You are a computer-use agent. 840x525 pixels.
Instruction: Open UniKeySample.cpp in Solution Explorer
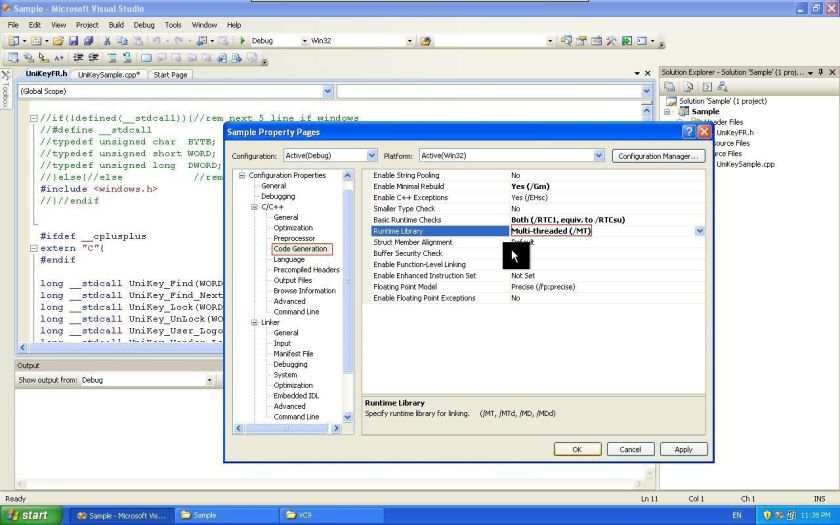pyautogui.click(x=746, y=164)
